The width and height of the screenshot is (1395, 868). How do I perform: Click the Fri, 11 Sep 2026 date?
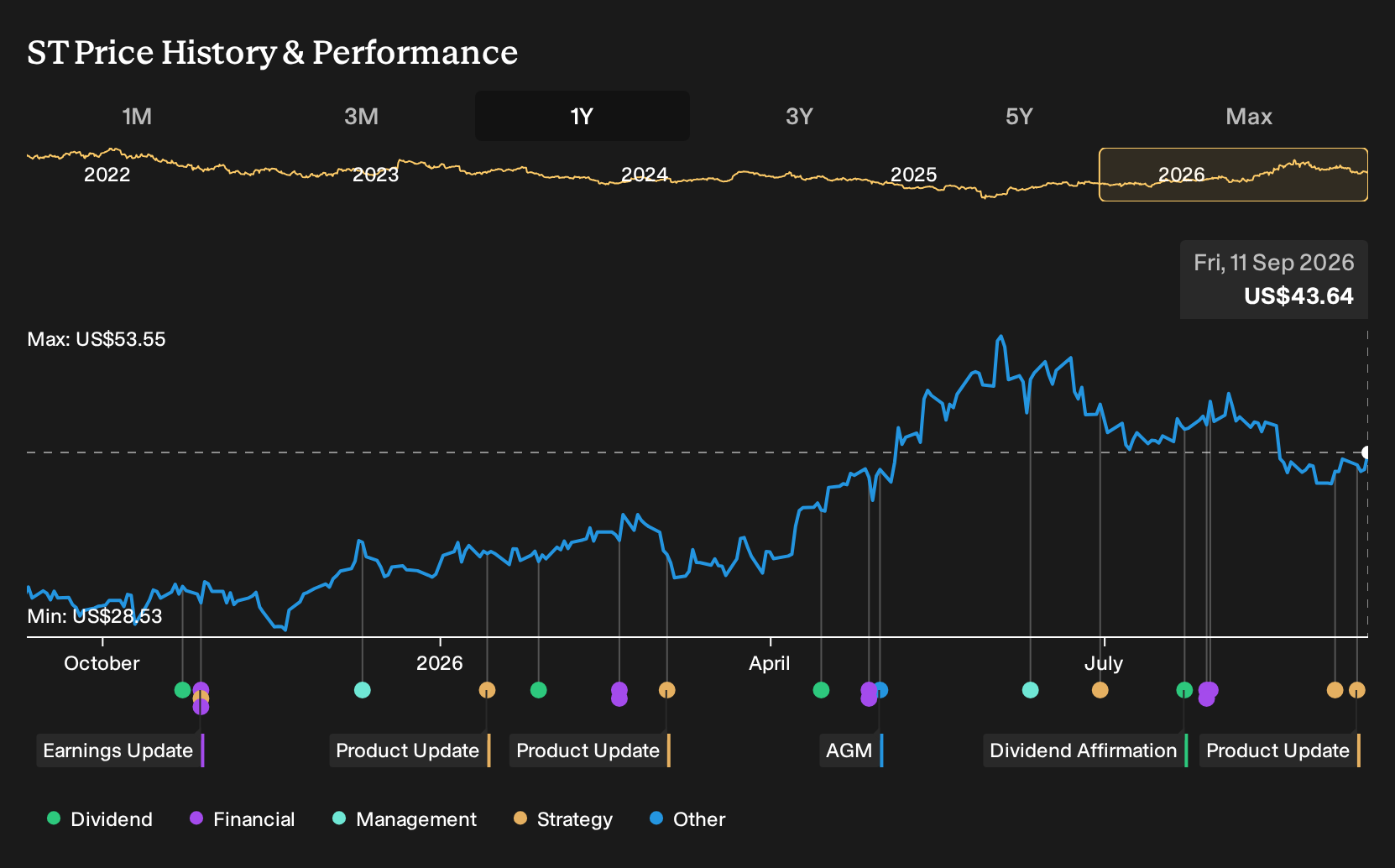click(1274, 263)
